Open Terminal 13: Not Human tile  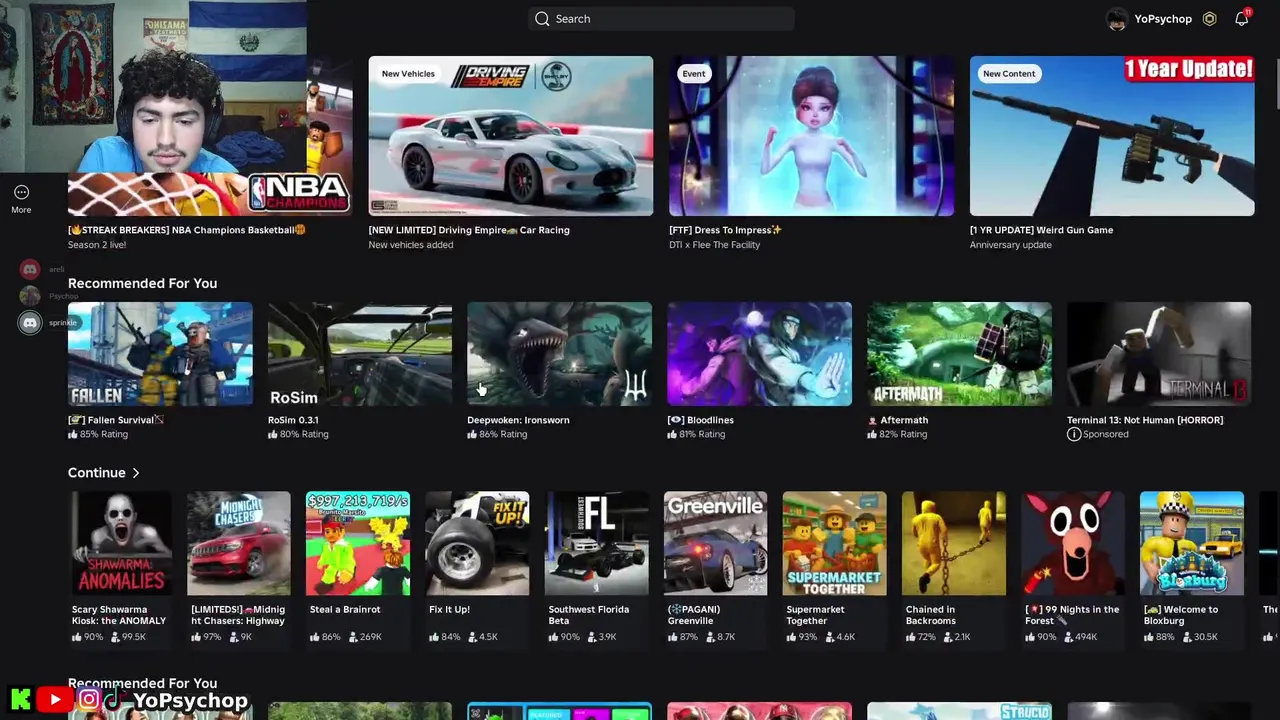click(x=1159, y=354)
